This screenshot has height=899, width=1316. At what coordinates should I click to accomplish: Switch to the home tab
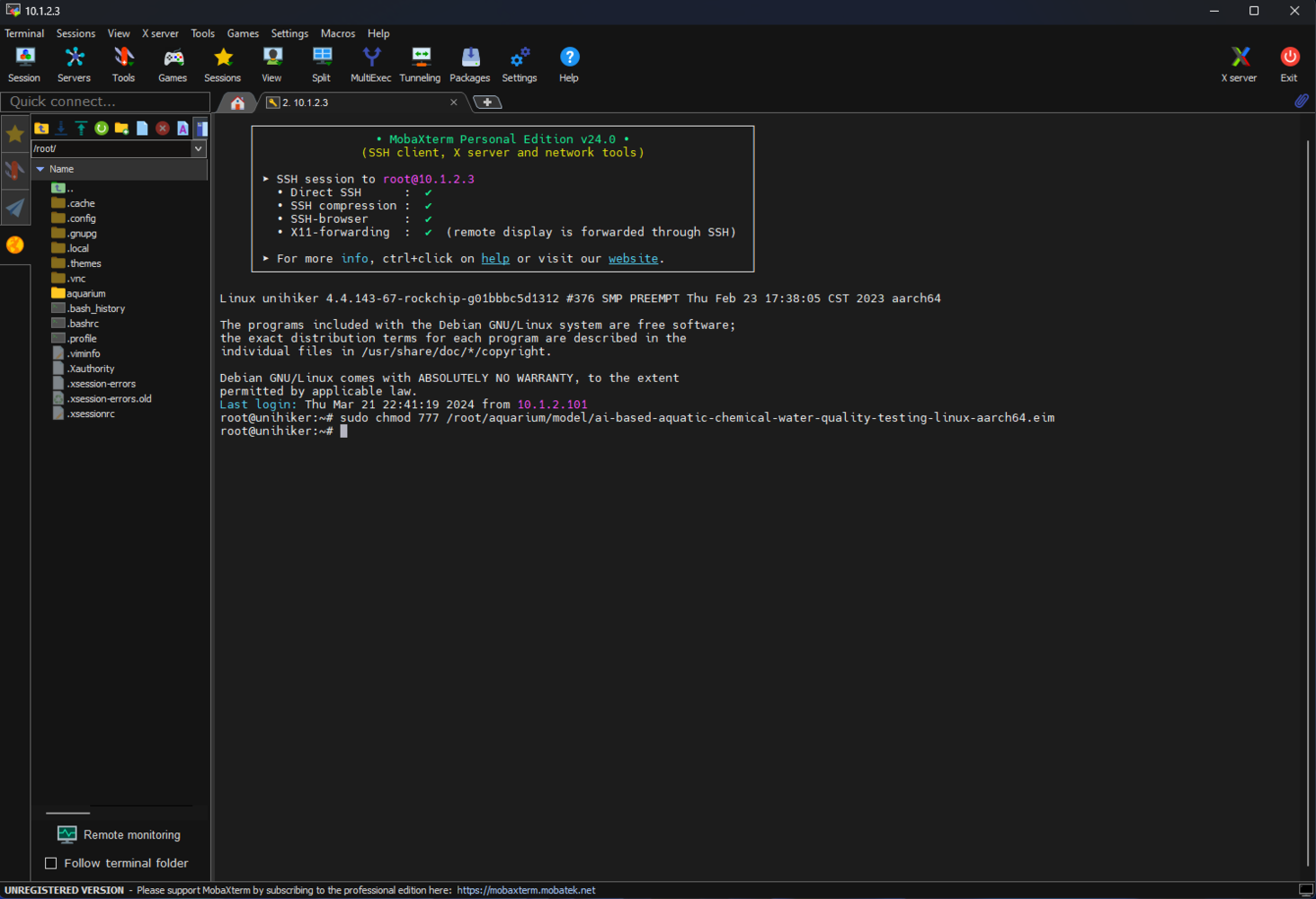coord(237,103)
